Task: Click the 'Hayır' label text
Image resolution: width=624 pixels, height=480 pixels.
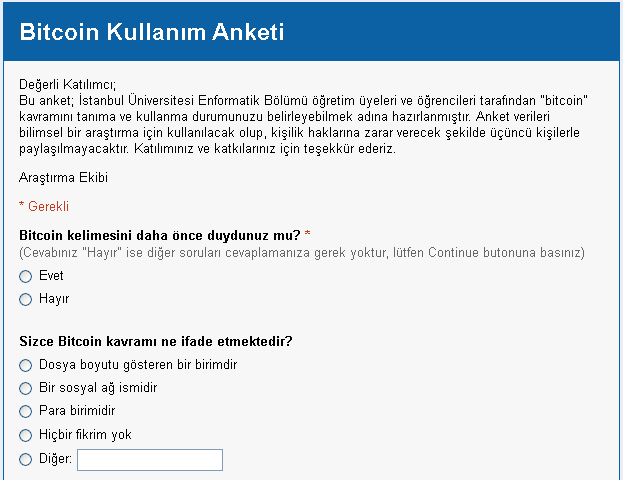Action: click(54, 299)
